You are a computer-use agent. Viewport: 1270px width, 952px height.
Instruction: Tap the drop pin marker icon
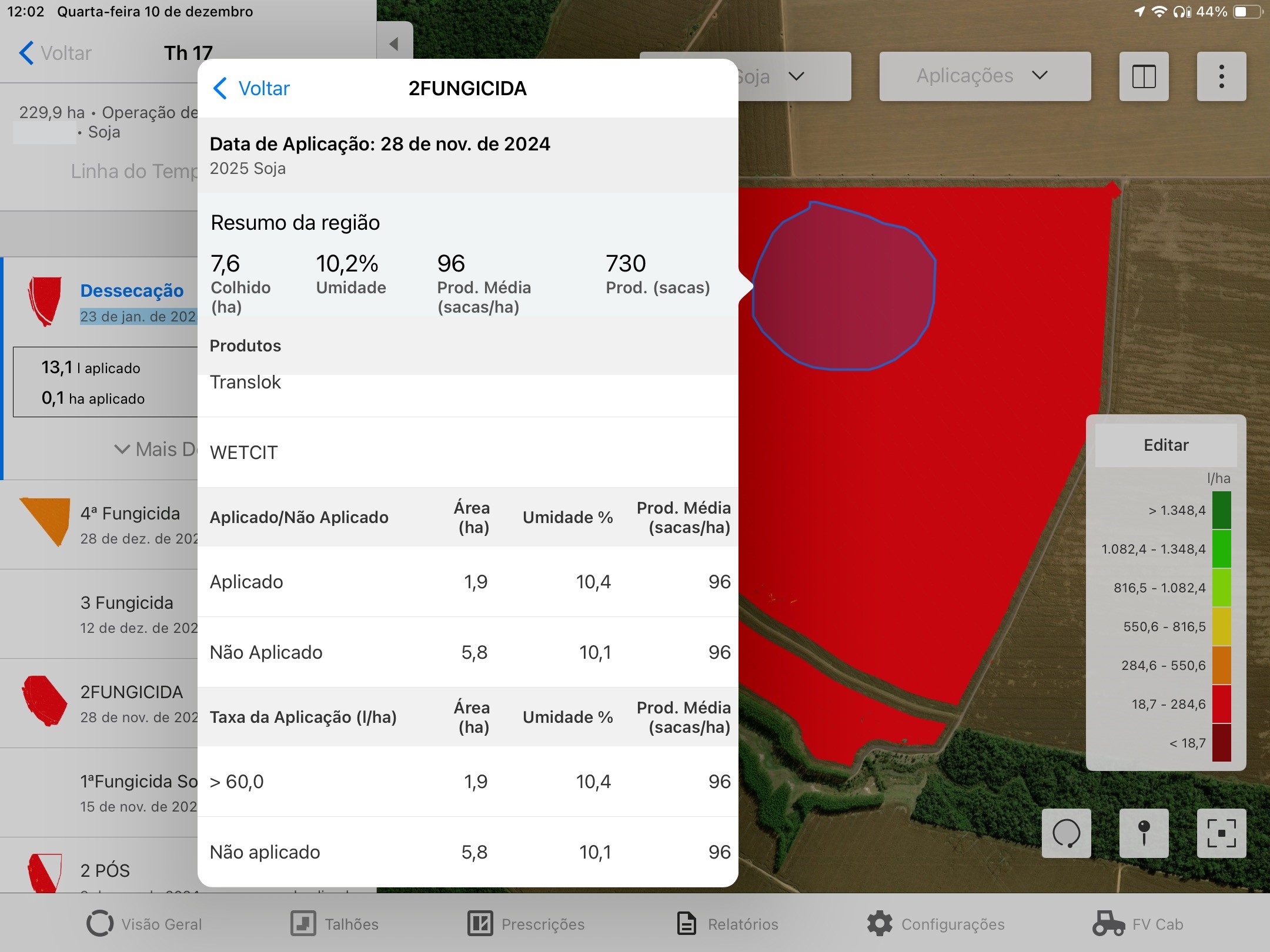(1144, 833)
